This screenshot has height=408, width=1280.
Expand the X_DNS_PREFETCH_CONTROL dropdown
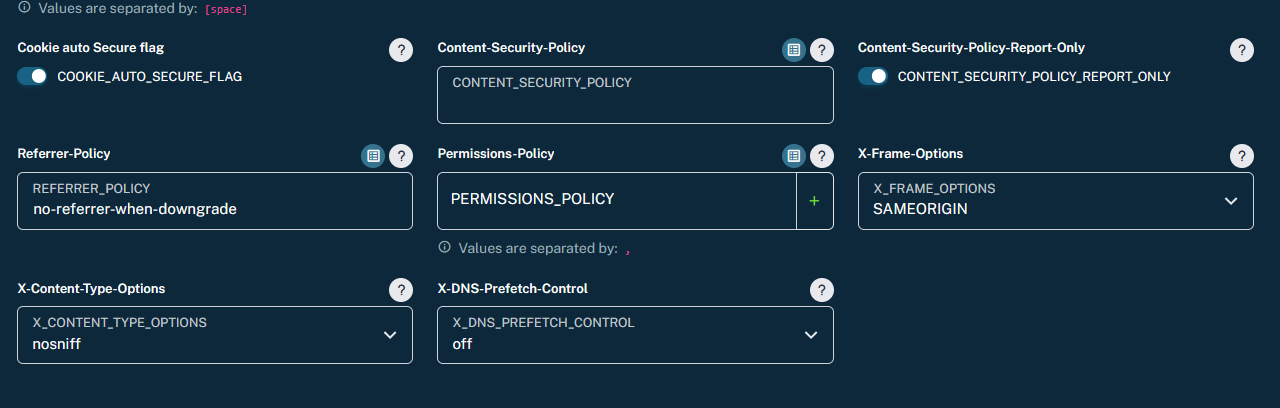click(x=635, y=335)
